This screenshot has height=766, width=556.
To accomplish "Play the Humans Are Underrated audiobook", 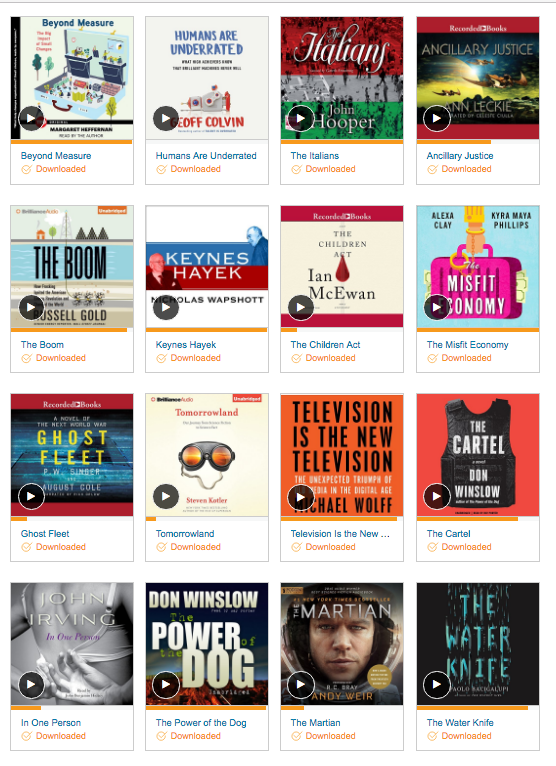I will [166, 118].
